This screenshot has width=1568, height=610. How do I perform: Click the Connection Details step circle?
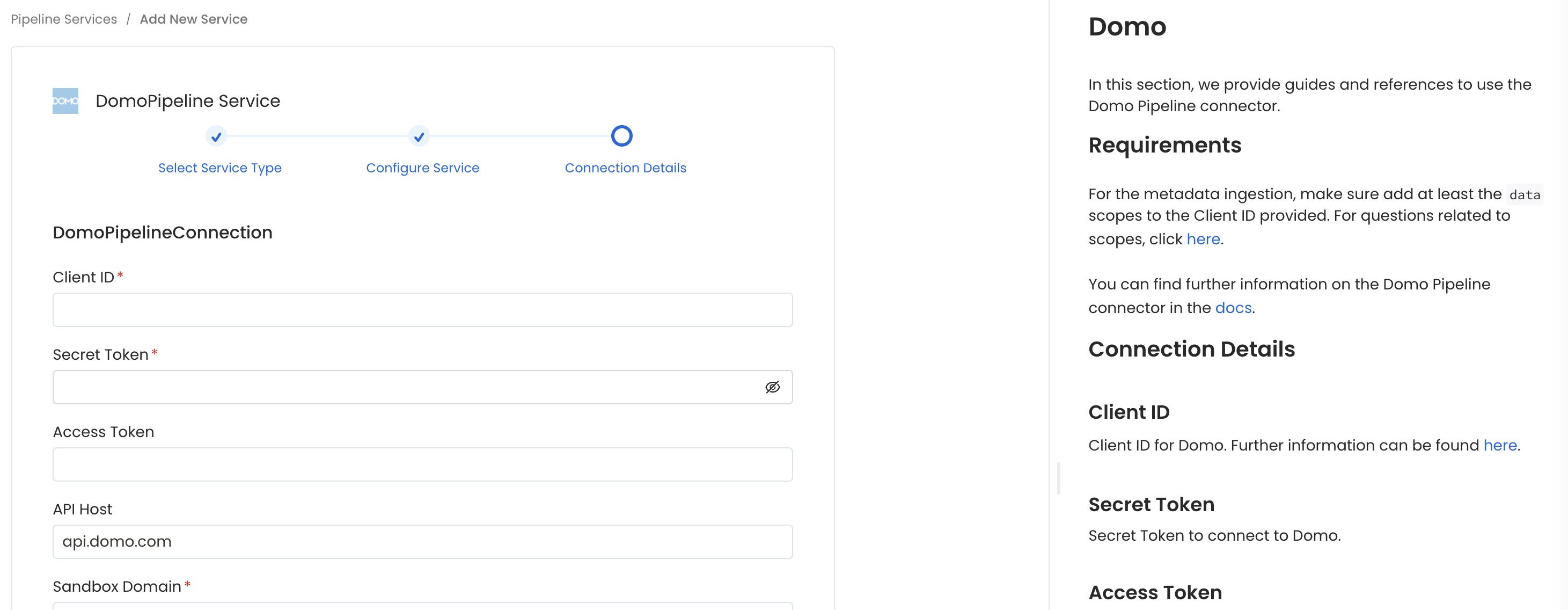(x=621, y=136)
